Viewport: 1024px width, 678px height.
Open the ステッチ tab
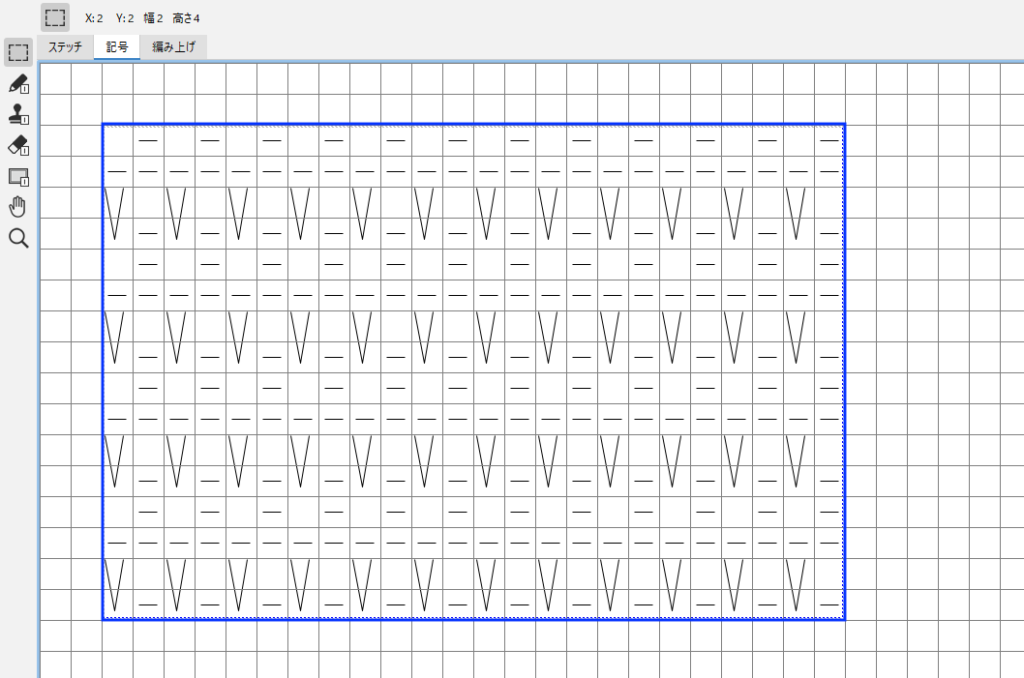(x=65, y=47)
